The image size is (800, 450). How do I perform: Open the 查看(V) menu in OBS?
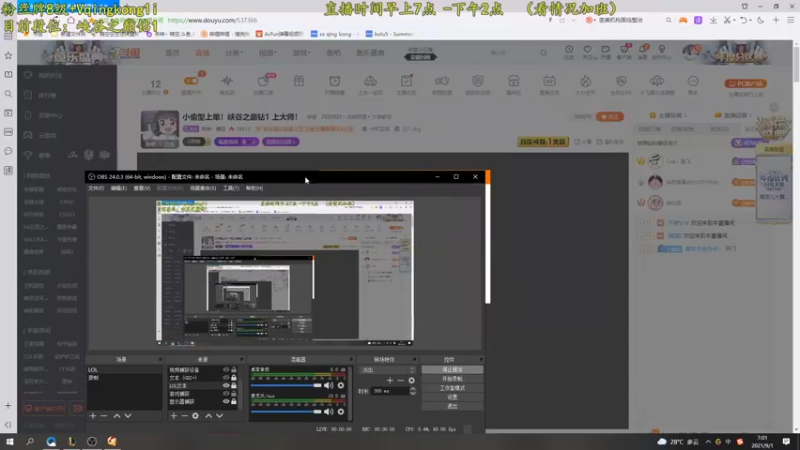[x=142, y=188]
